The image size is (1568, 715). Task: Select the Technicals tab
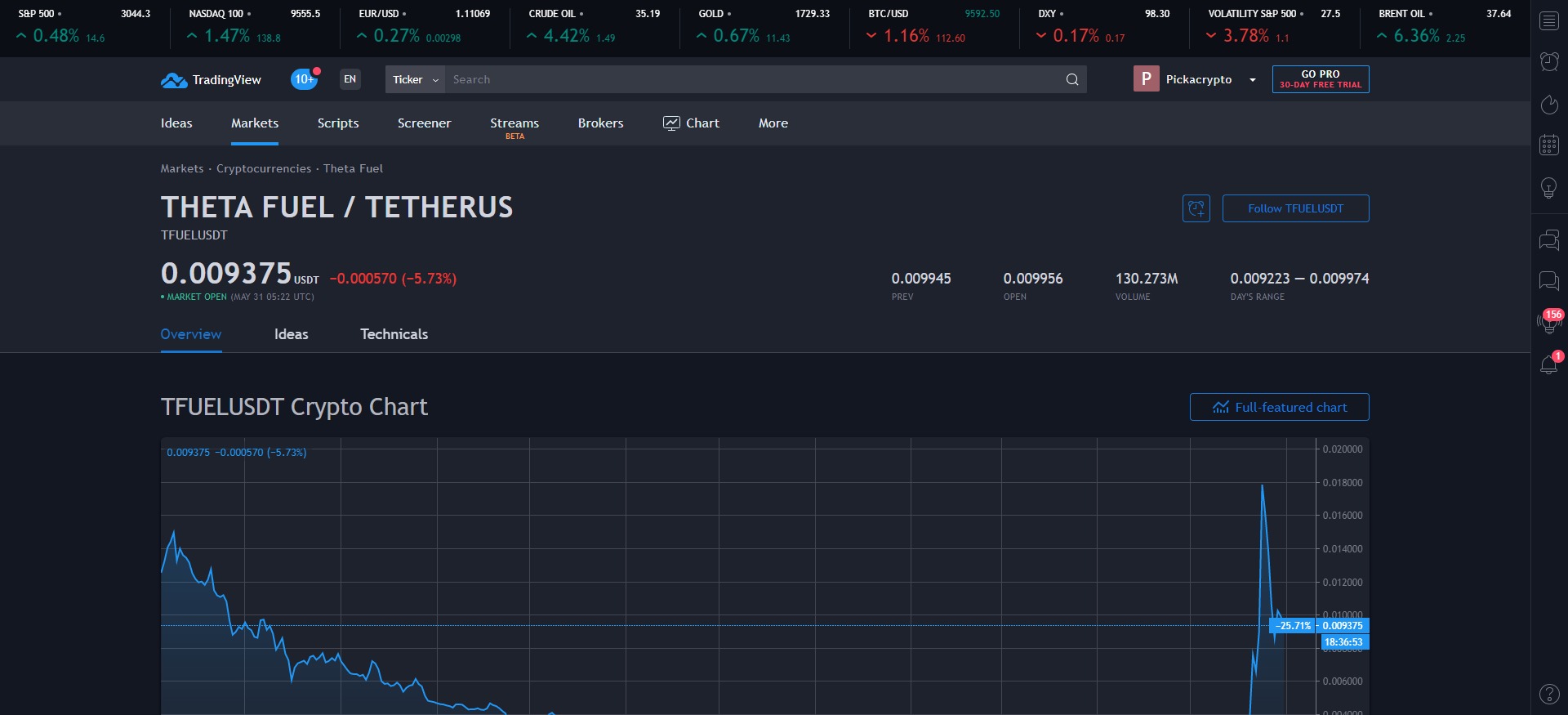click(x=394, y=334)
